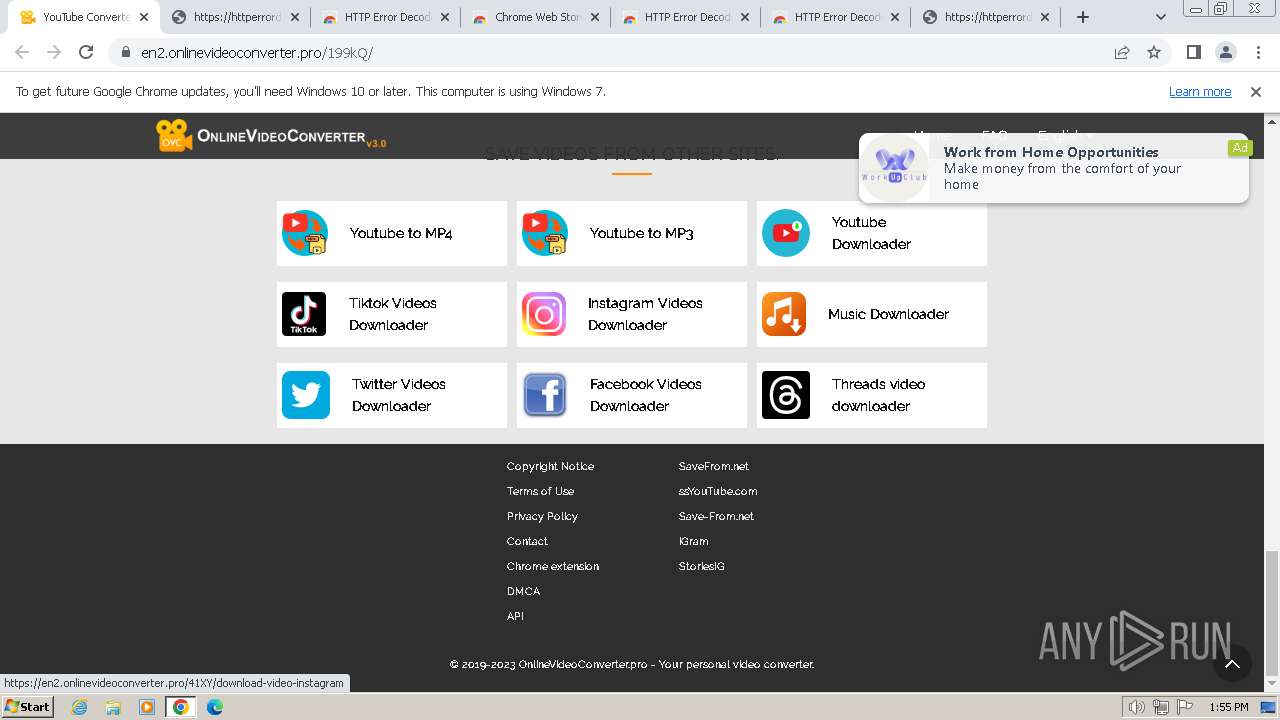
Task: Expand the tab search dropdown
Action: [1161, 17]
